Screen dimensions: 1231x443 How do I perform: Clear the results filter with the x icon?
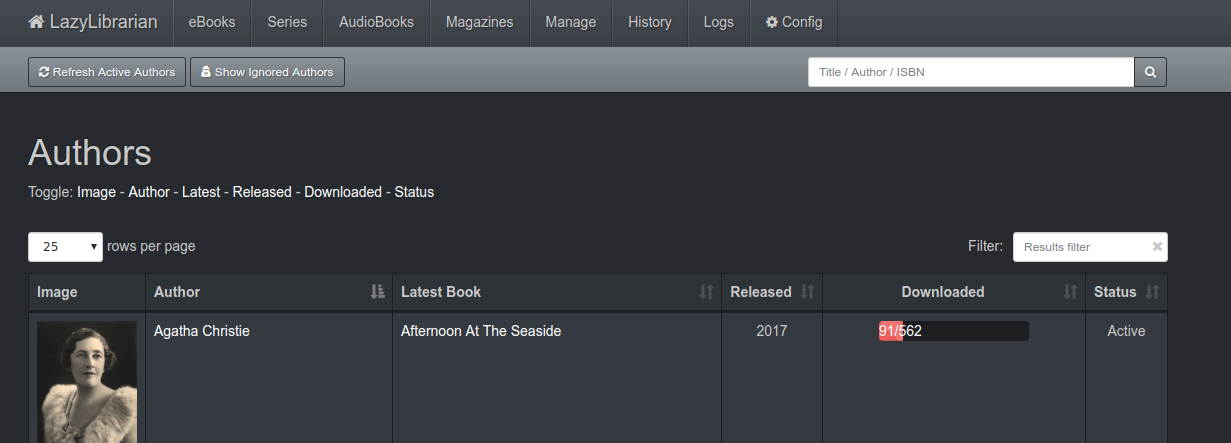point(1157,247)
